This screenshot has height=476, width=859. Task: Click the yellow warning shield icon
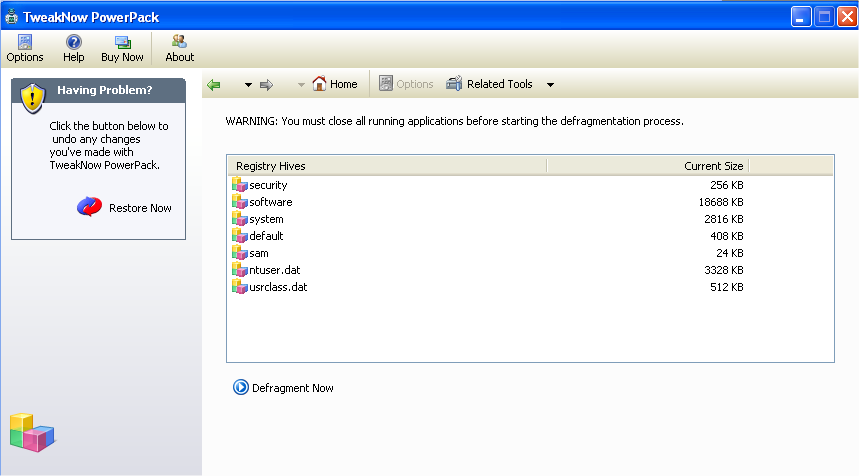[32, 98]
